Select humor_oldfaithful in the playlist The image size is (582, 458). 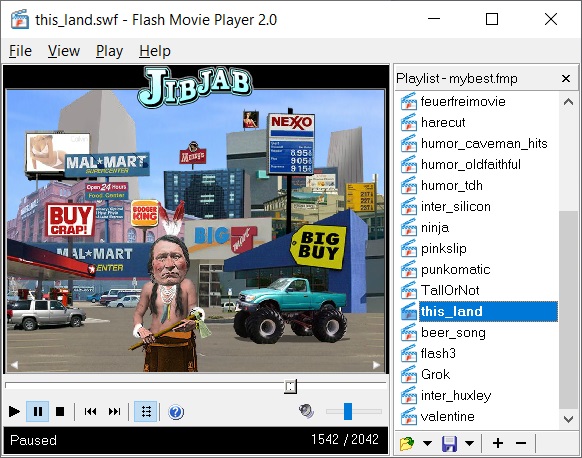(471, 164)
